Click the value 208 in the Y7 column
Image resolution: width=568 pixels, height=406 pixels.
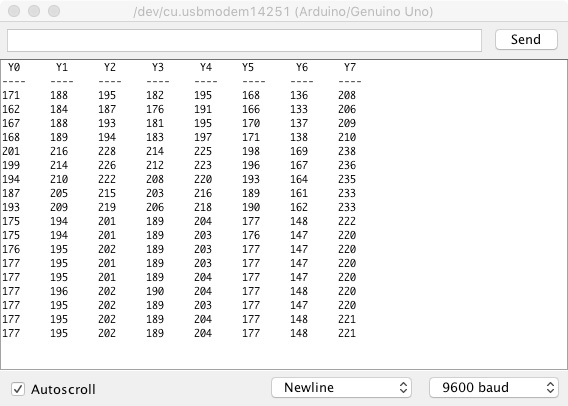(x=347, y=95)
